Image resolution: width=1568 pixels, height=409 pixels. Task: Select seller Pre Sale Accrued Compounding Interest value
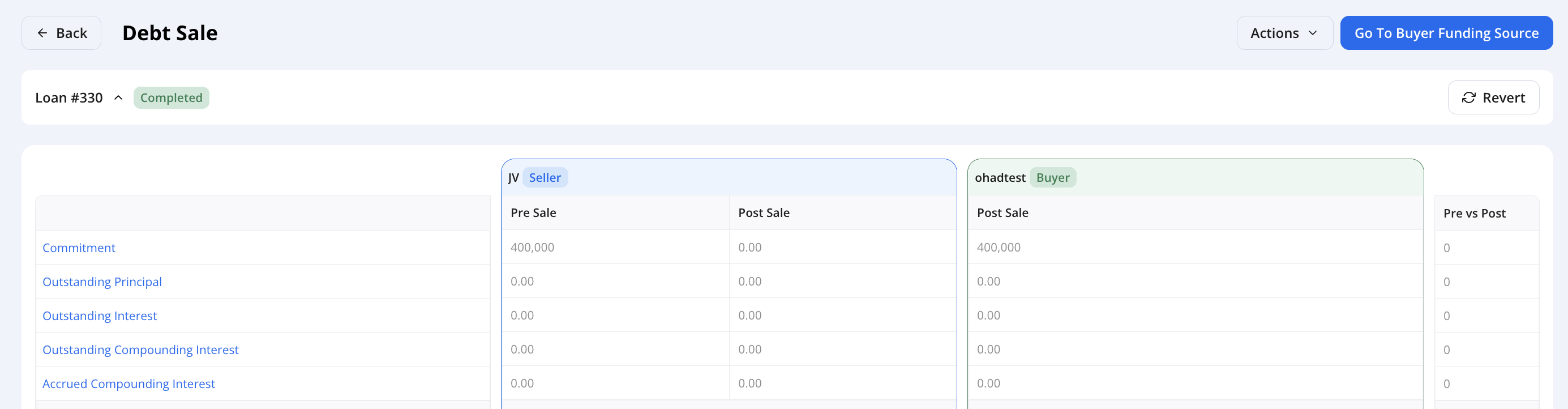click(522, 384)
